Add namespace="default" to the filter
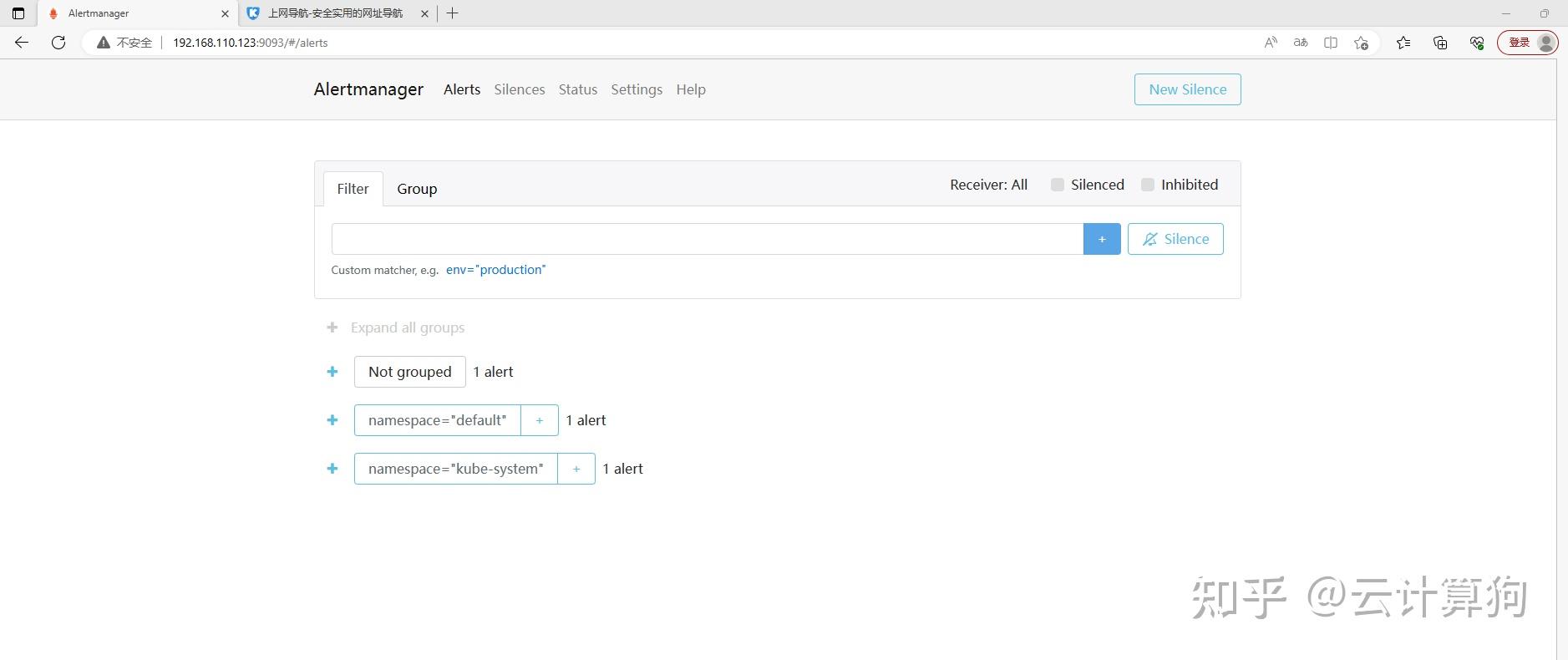1568x660 pixels. [540, 420]
